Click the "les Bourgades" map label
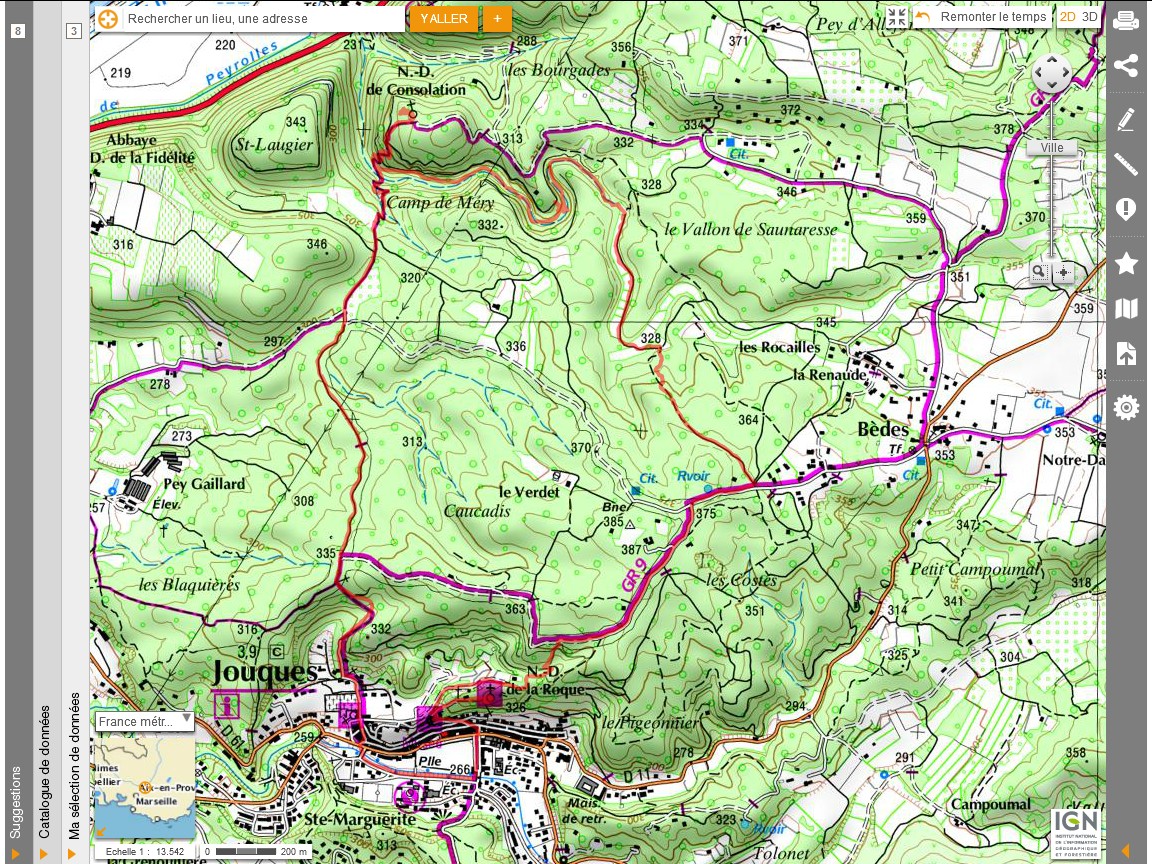 pyautogui.click(x=559, y=71)
